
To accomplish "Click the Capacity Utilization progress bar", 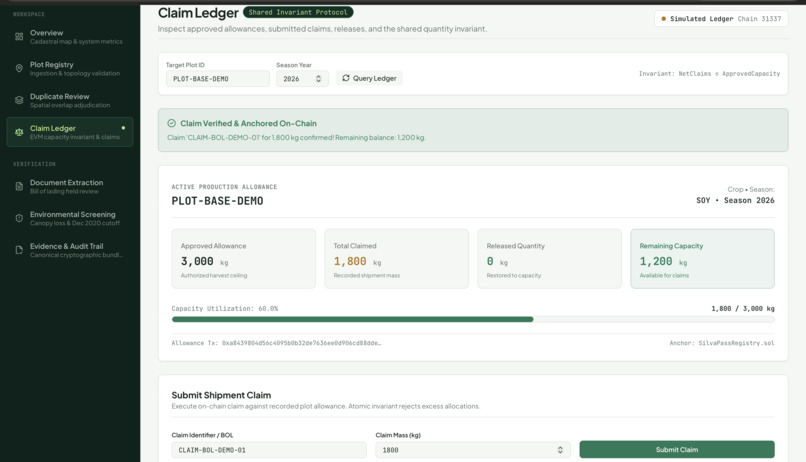I will (x=473, y=320).
